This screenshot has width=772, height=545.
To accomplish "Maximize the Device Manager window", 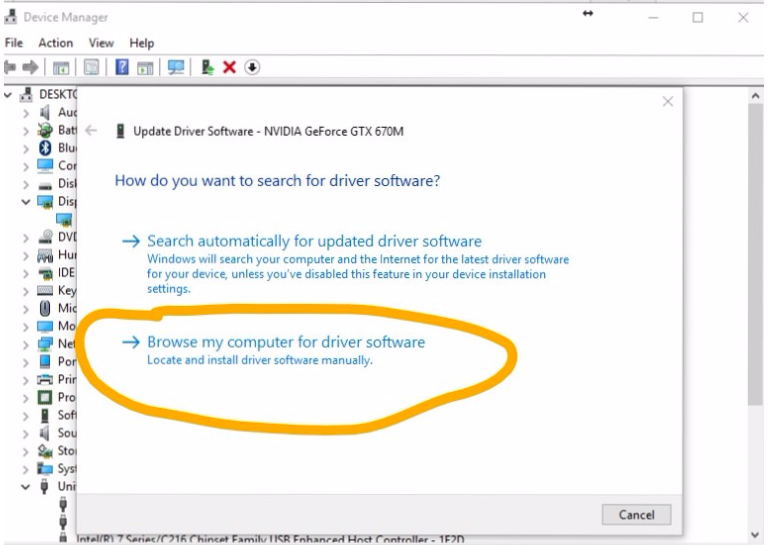I will (x=698, y=18).
